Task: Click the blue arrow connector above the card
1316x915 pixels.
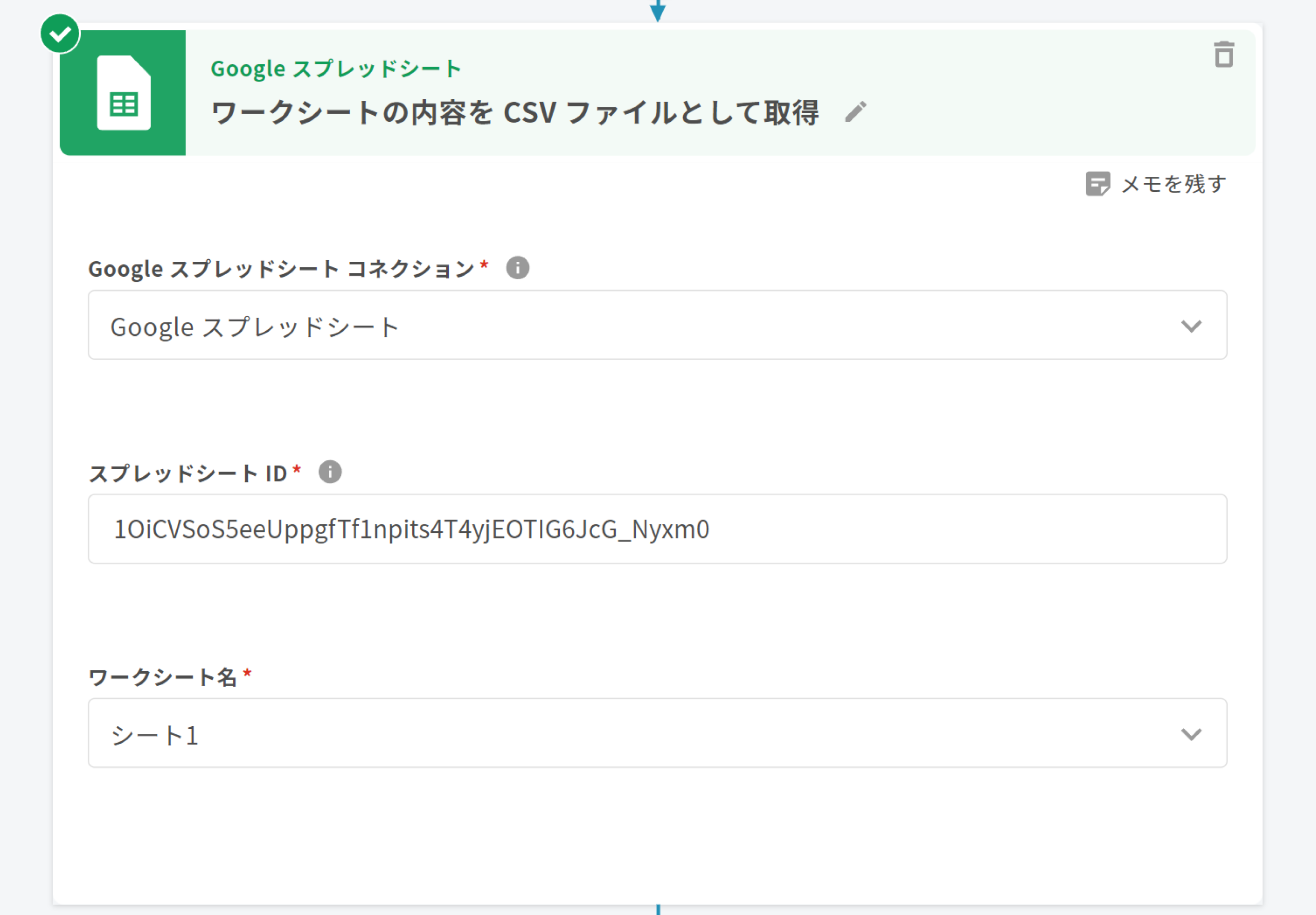Action: (x=657, y=10)
